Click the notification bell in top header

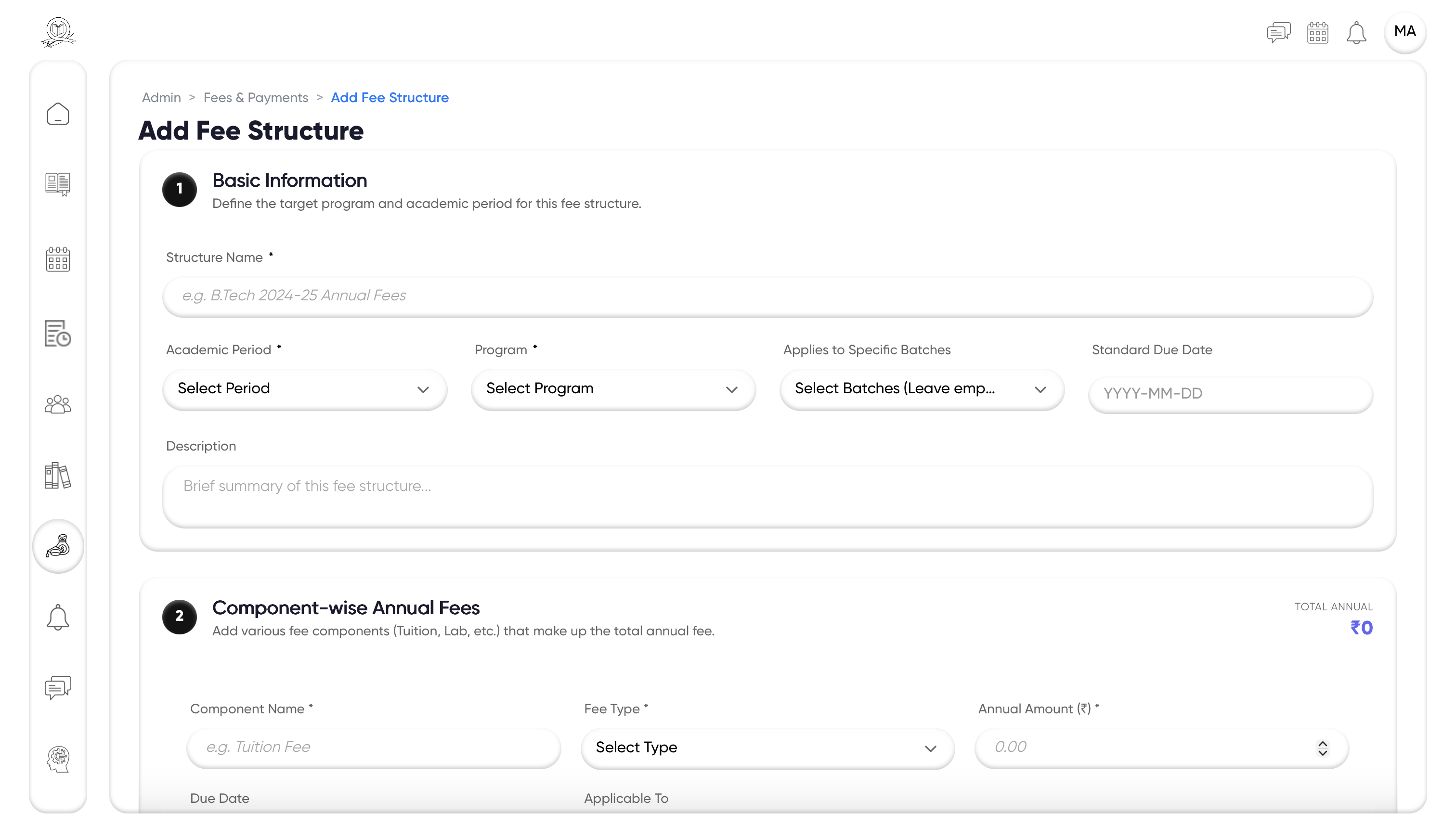[1356, 32]
